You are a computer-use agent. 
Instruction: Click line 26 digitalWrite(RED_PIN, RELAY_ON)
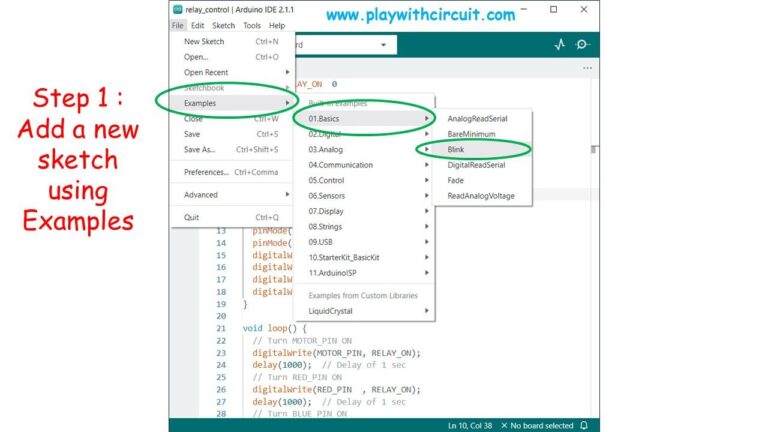(x=336, y=390)
